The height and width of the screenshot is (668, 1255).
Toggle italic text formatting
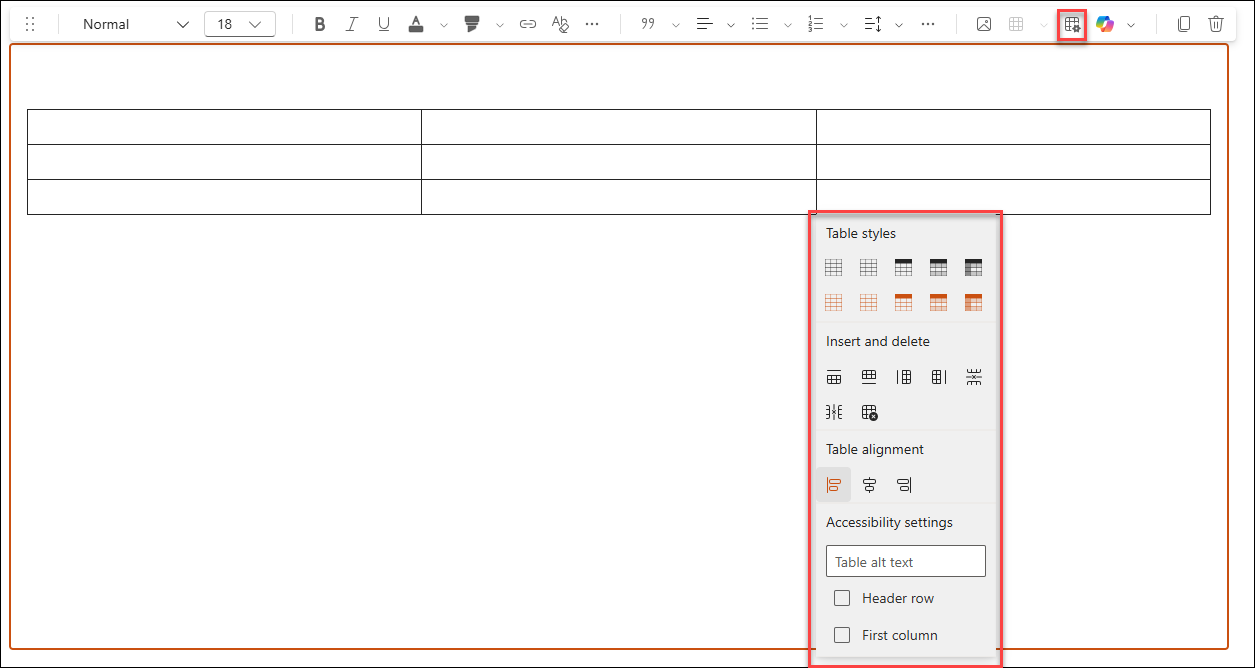[351, 25]
